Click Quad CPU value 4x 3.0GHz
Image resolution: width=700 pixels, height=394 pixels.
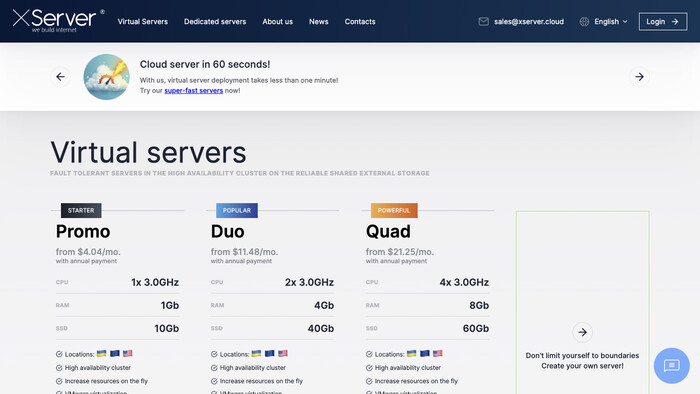coord(464,282)
